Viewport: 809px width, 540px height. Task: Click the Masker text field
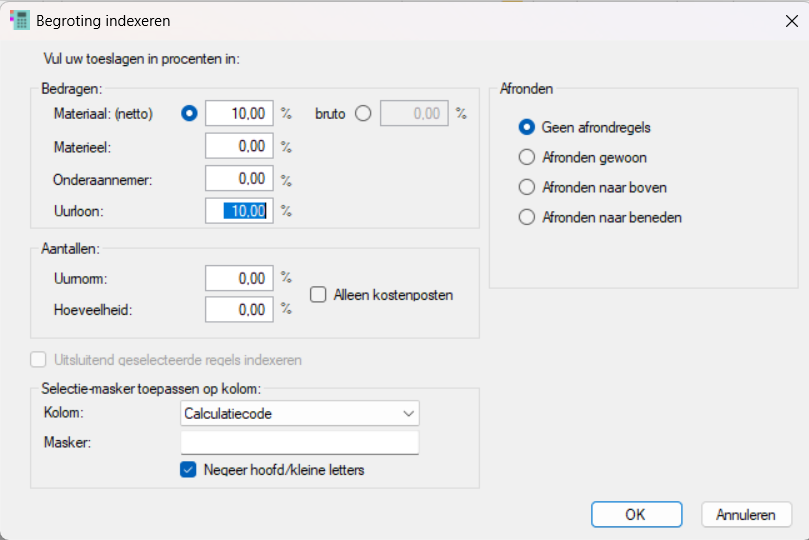pyautogui.click(x=300, y=443)
